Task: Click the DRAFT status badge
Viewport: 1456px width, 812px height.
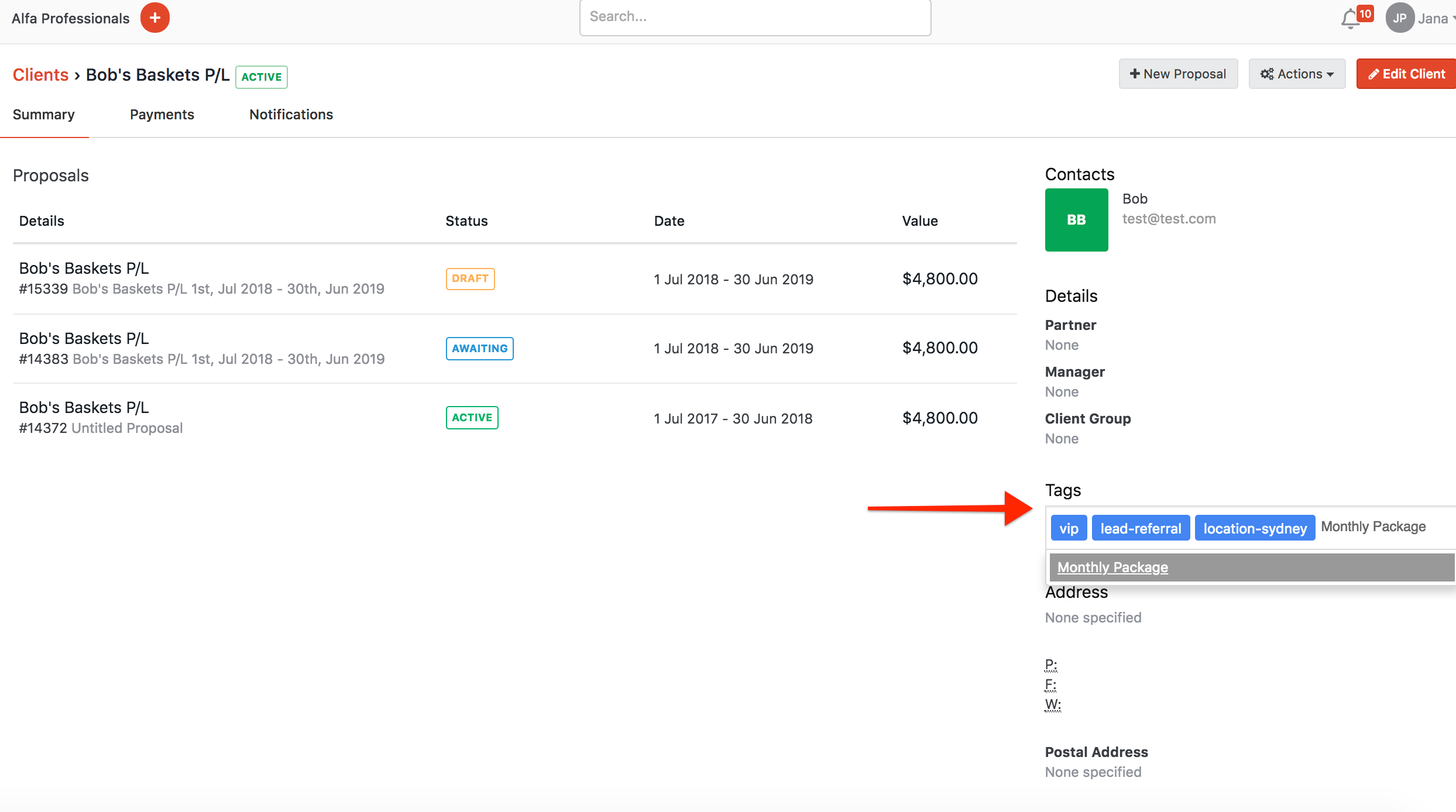Action: pos(470,278)
